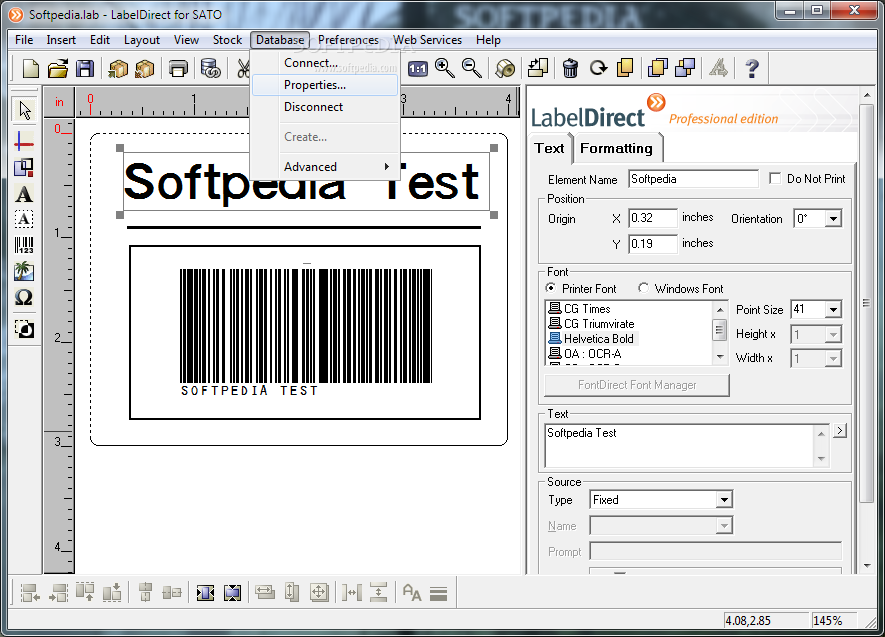885x637 pixels.
Task: Open help with the question mark icon
Action: (751, 68)
